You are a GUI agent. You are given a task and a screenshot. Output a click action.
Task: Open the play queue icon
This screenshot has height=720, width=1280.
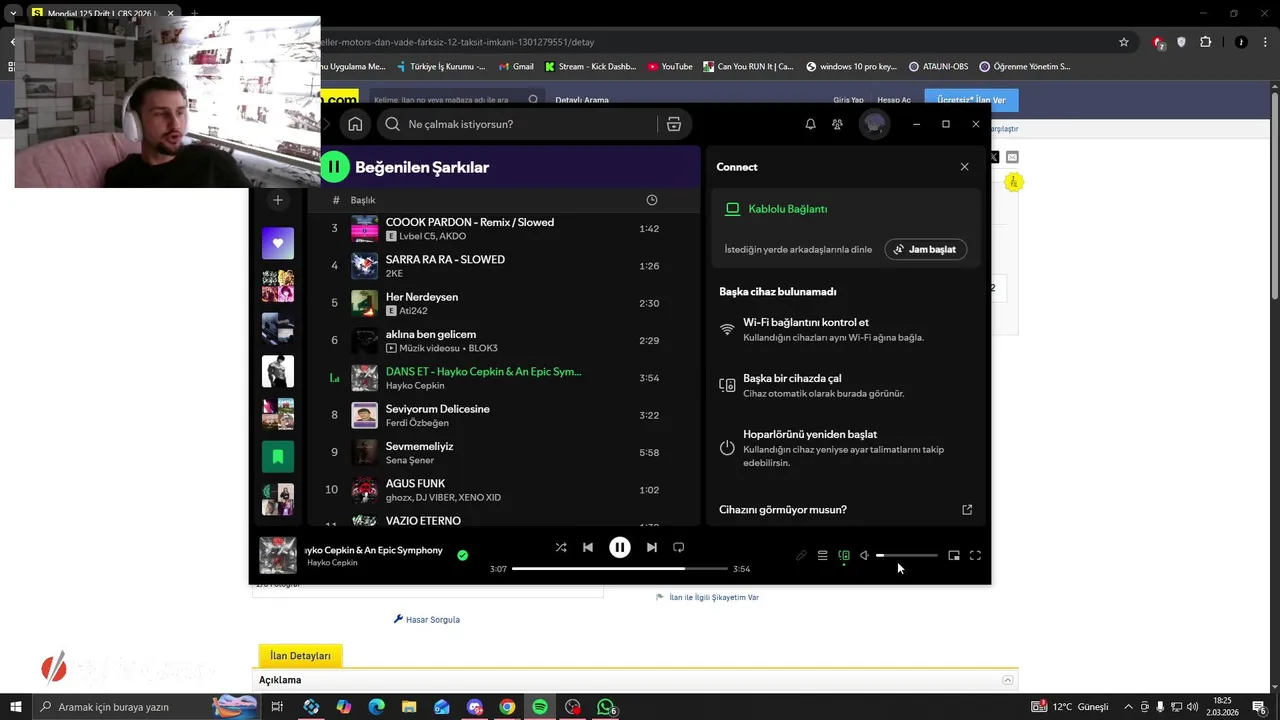pyautogui.click(x=822, y=555)
